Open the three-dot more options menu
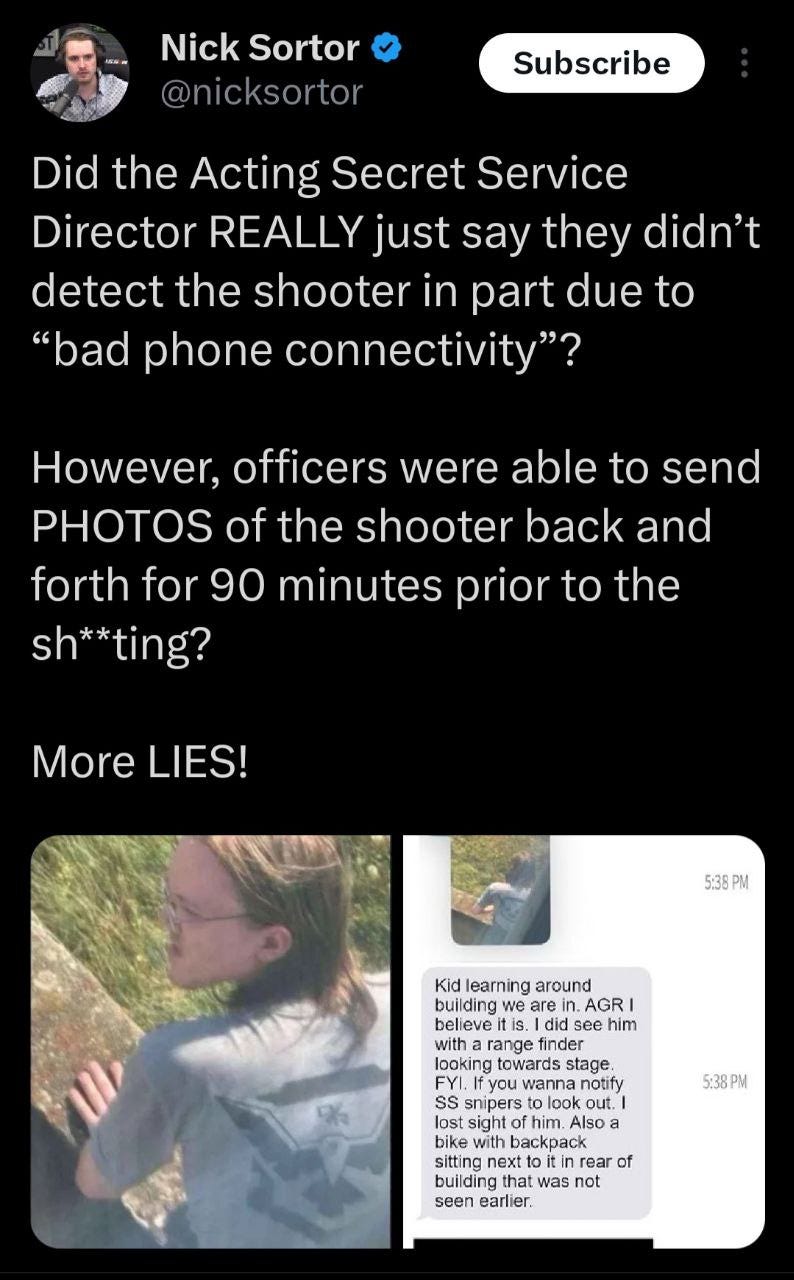This screenshot has width=794, height=1280. coord(742,63)
